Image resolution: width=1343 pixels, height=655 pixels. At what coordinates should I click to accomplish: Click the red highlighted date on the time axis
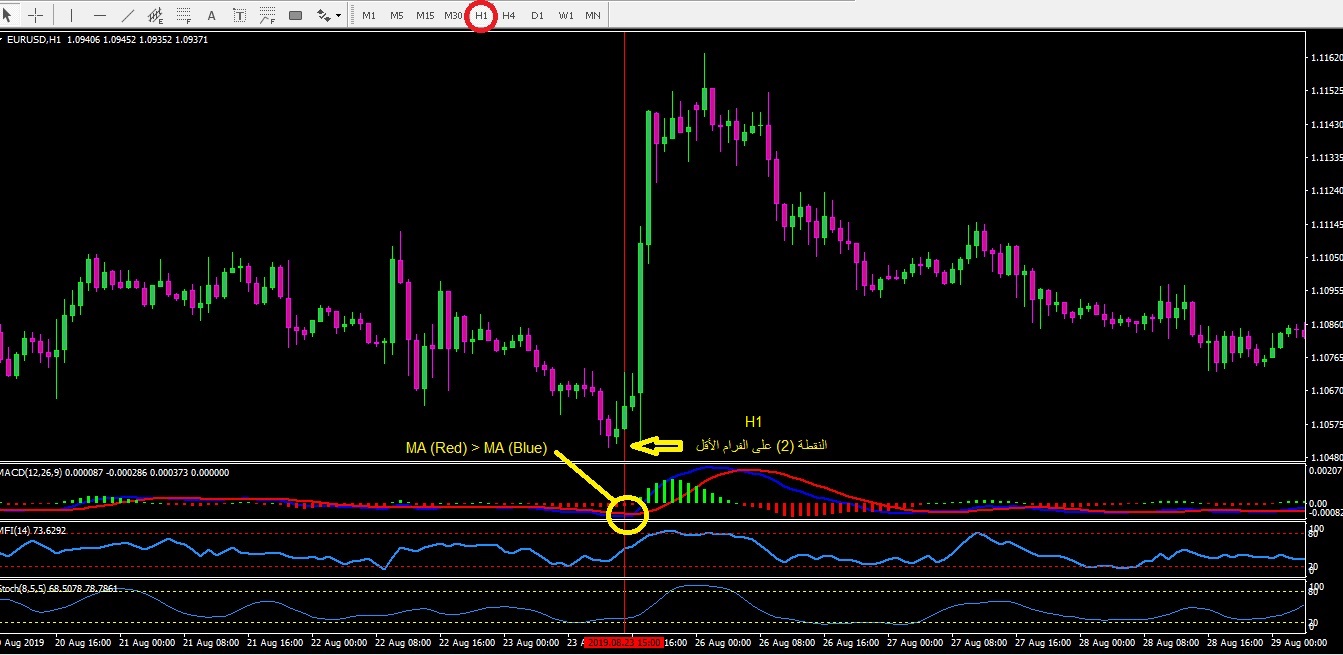click(623, 642)
